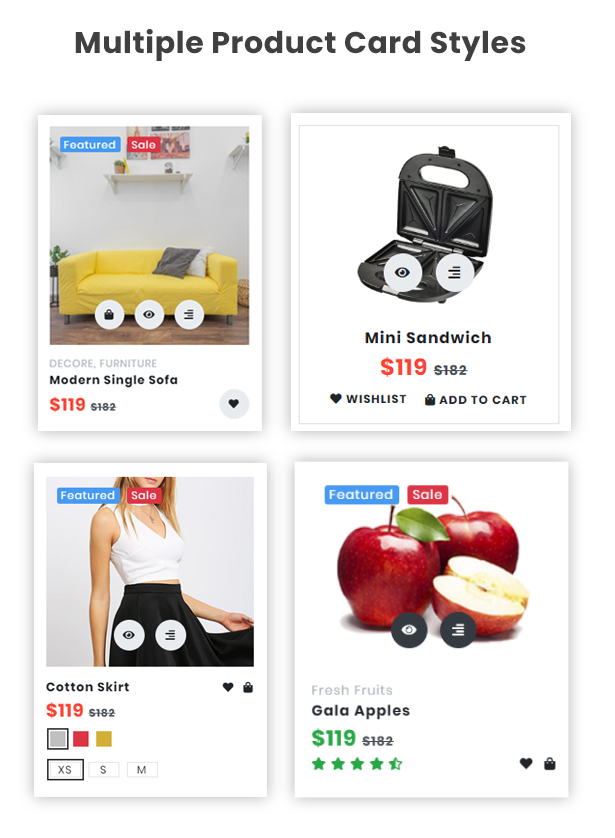Viewport: 615px width, 838px height.
Task: Select size XS for Cotton Skirt
Action: (65, 770)
